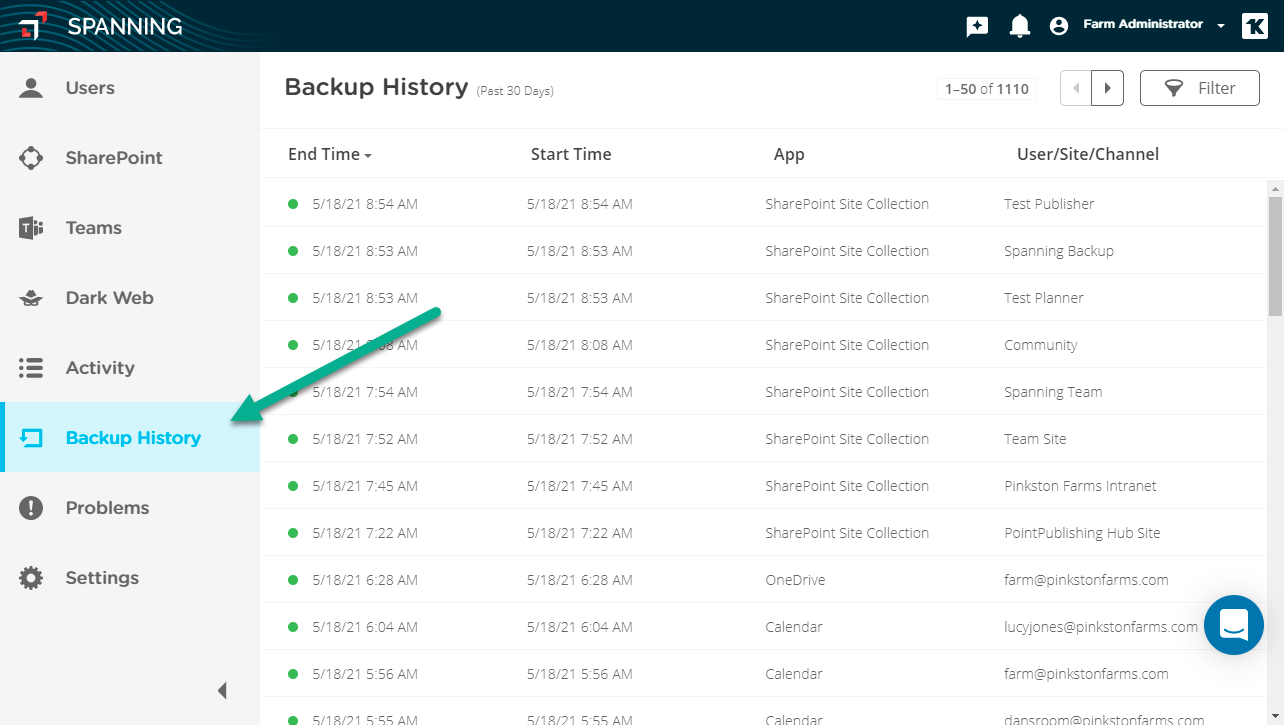Click the Backup History page title
This screenshot has height=725, width=1284.
click(376, 87)
